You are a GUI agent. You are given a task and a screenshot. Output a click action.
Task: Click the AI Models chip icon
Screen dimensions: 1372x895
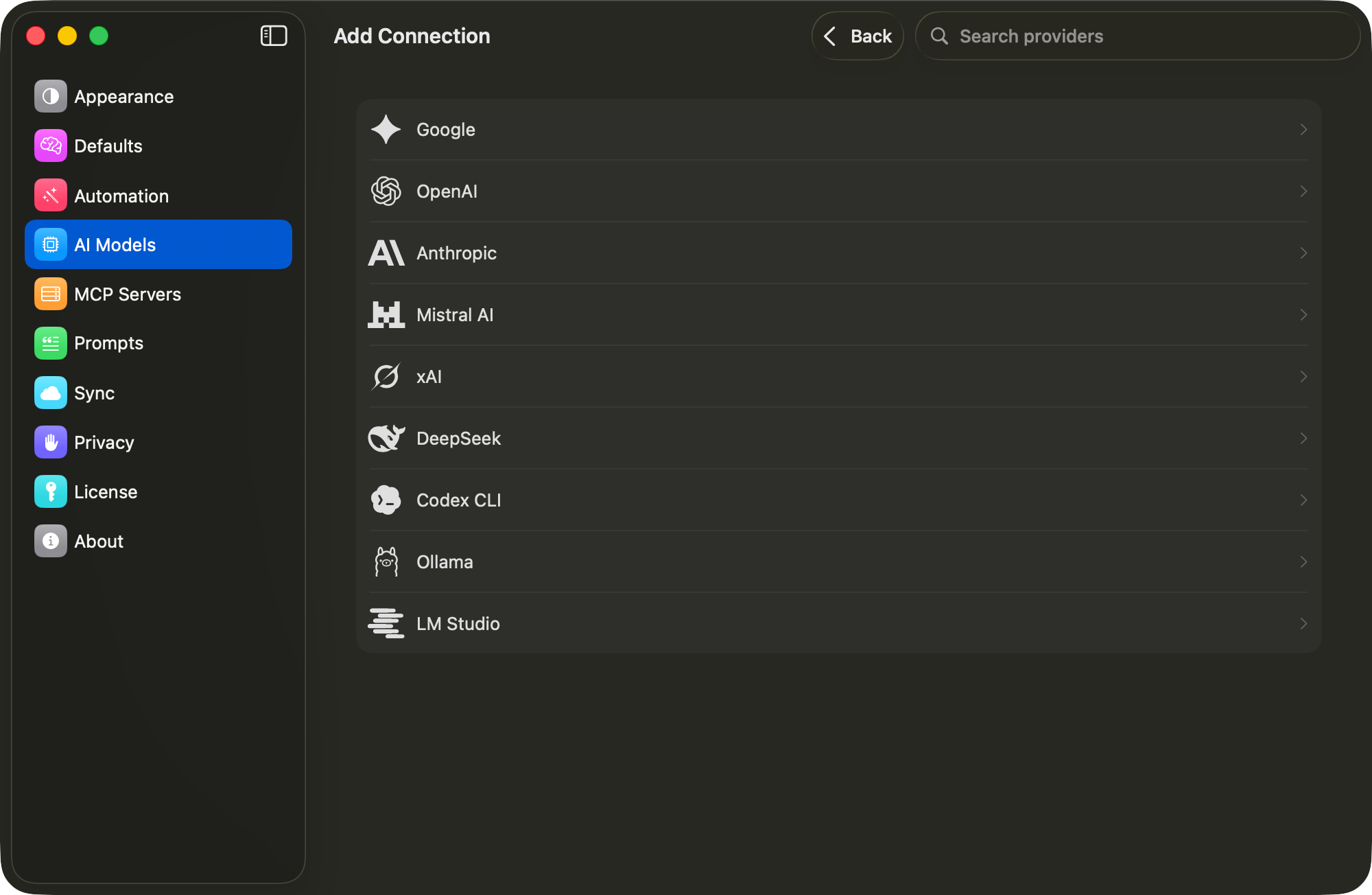(51, 244)
